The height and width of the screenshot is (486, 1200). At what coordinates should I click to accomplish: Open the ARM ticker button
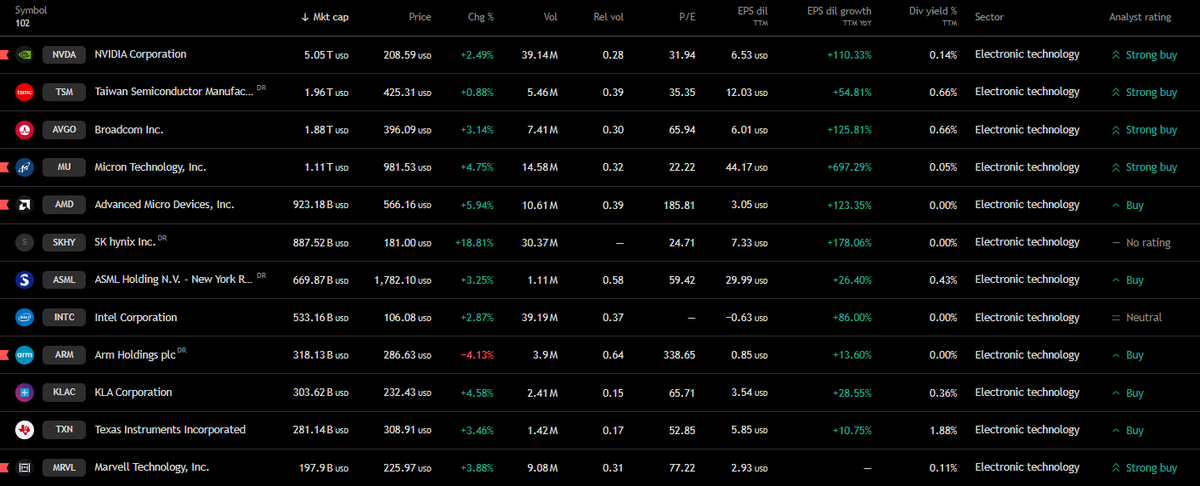[64, 355]
